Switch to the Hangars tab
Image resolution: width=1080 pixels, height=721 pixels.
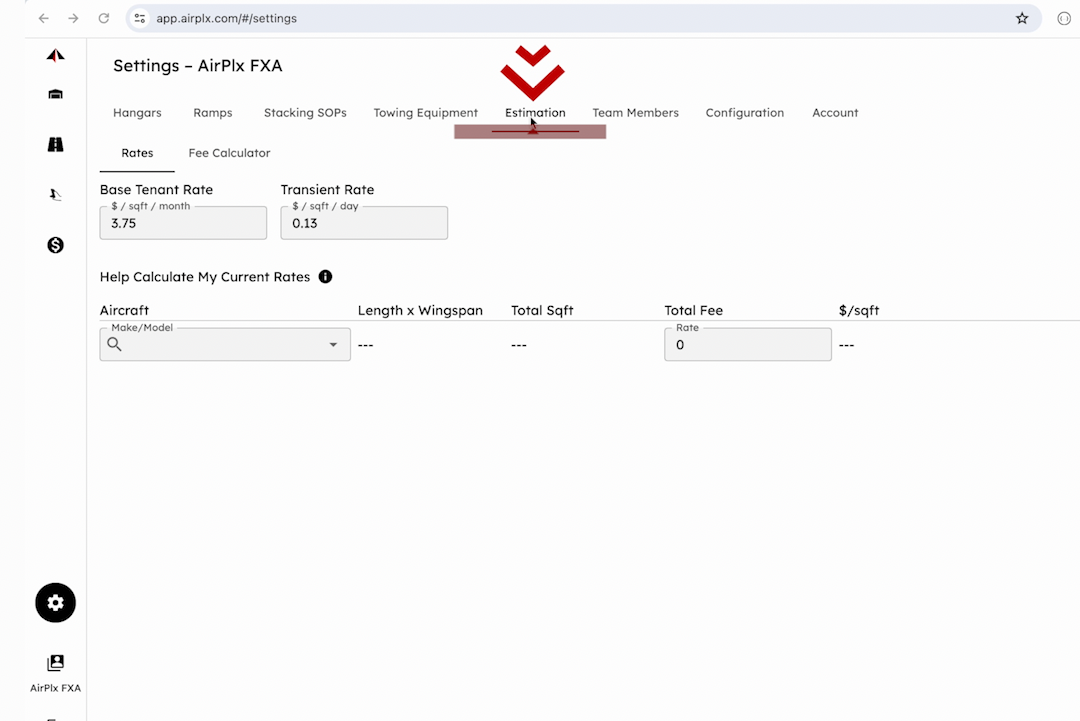137,113
